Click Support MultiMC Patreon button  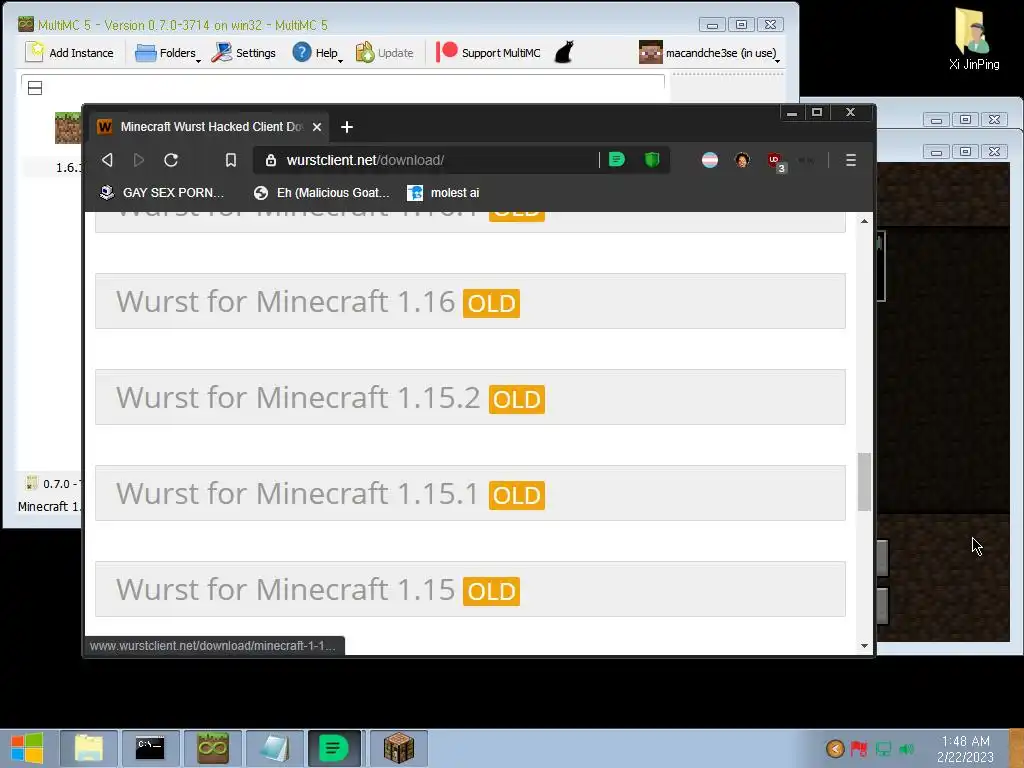coord(488,53)
